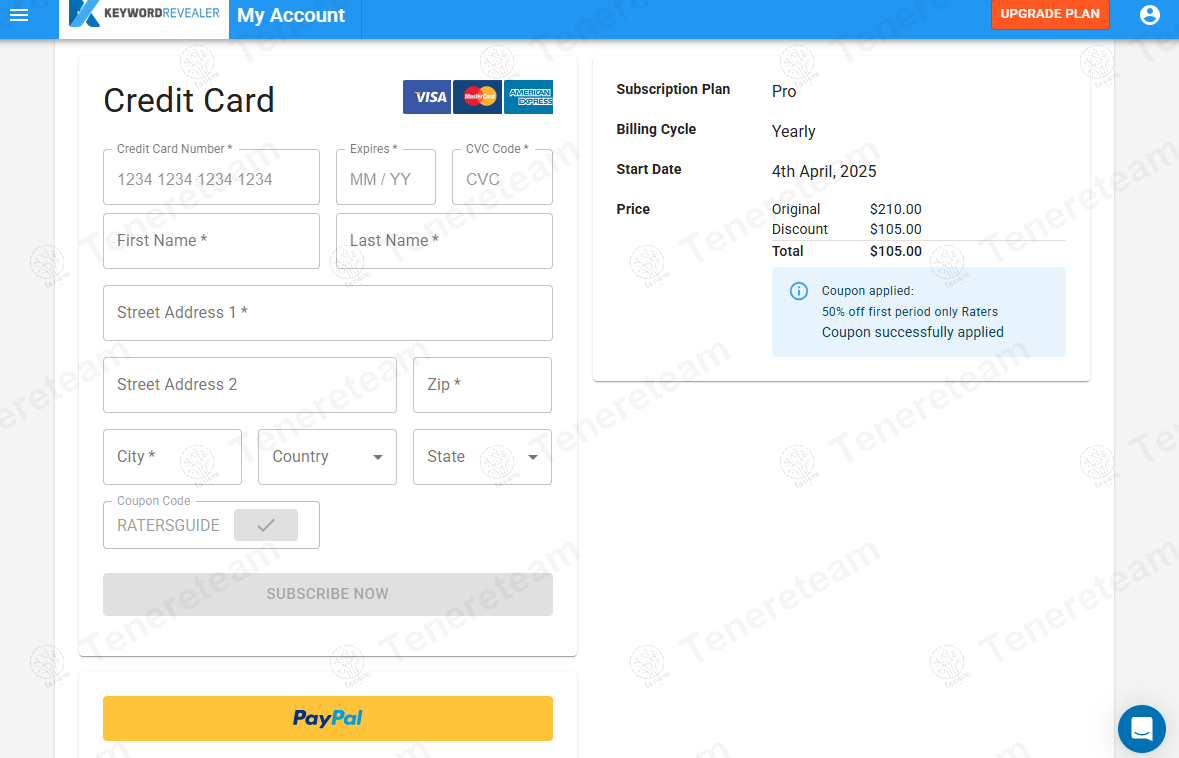The width and height of the screenshot is (1179, 758).
Task: Open the hamburger navigation menu
Action: [19, 15]
